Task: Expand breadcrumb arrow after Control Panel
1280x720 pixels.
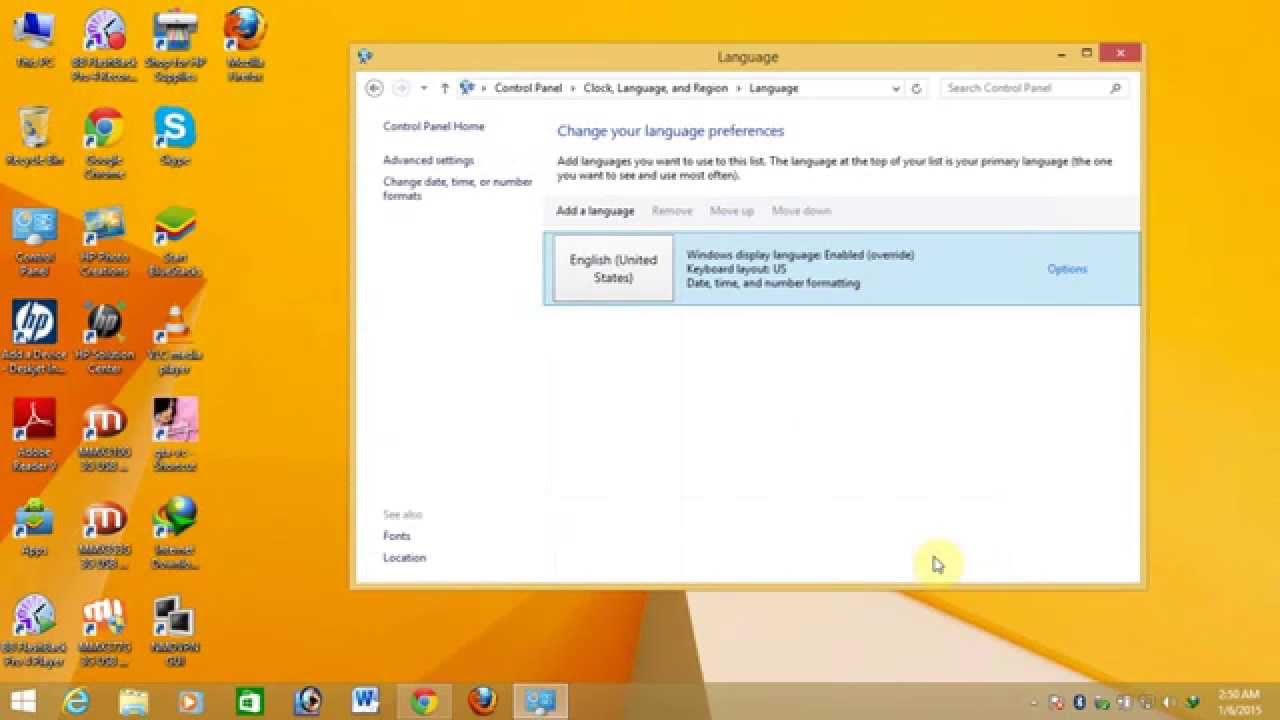Action: pos(573,88)
